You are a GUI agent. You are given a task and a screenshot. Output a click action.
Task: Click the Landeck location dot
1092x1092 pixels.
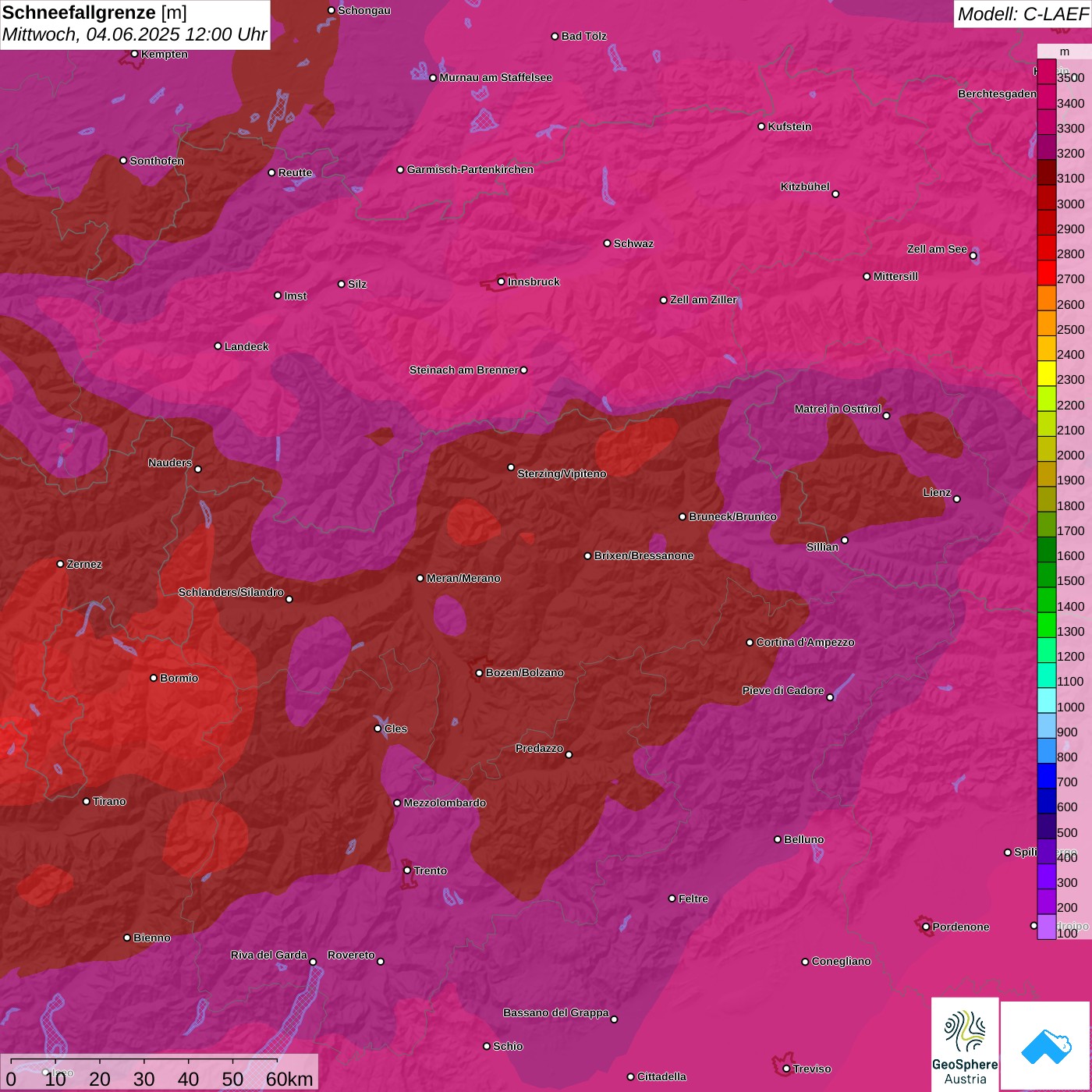click(218, 346)
